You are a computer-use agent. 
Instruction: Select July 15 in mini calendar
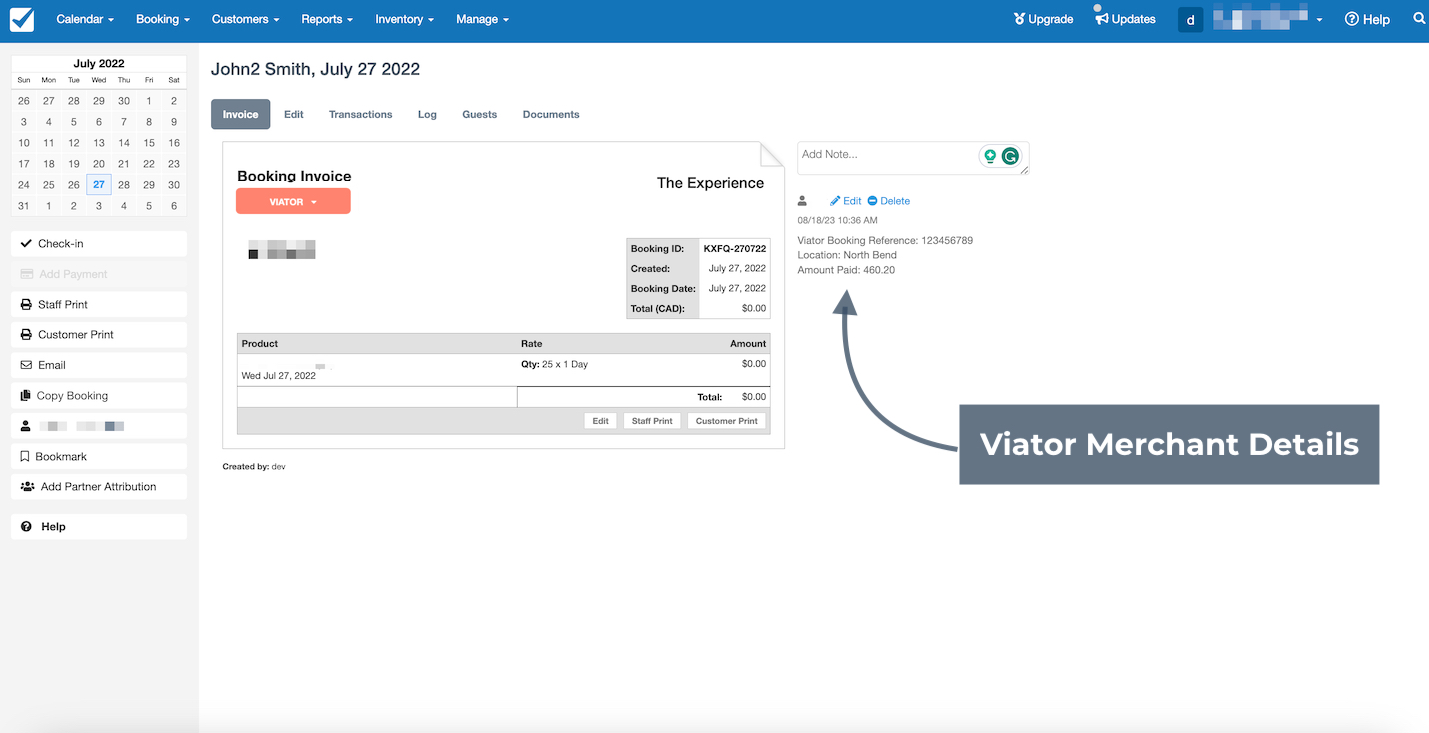coord(149,143)
